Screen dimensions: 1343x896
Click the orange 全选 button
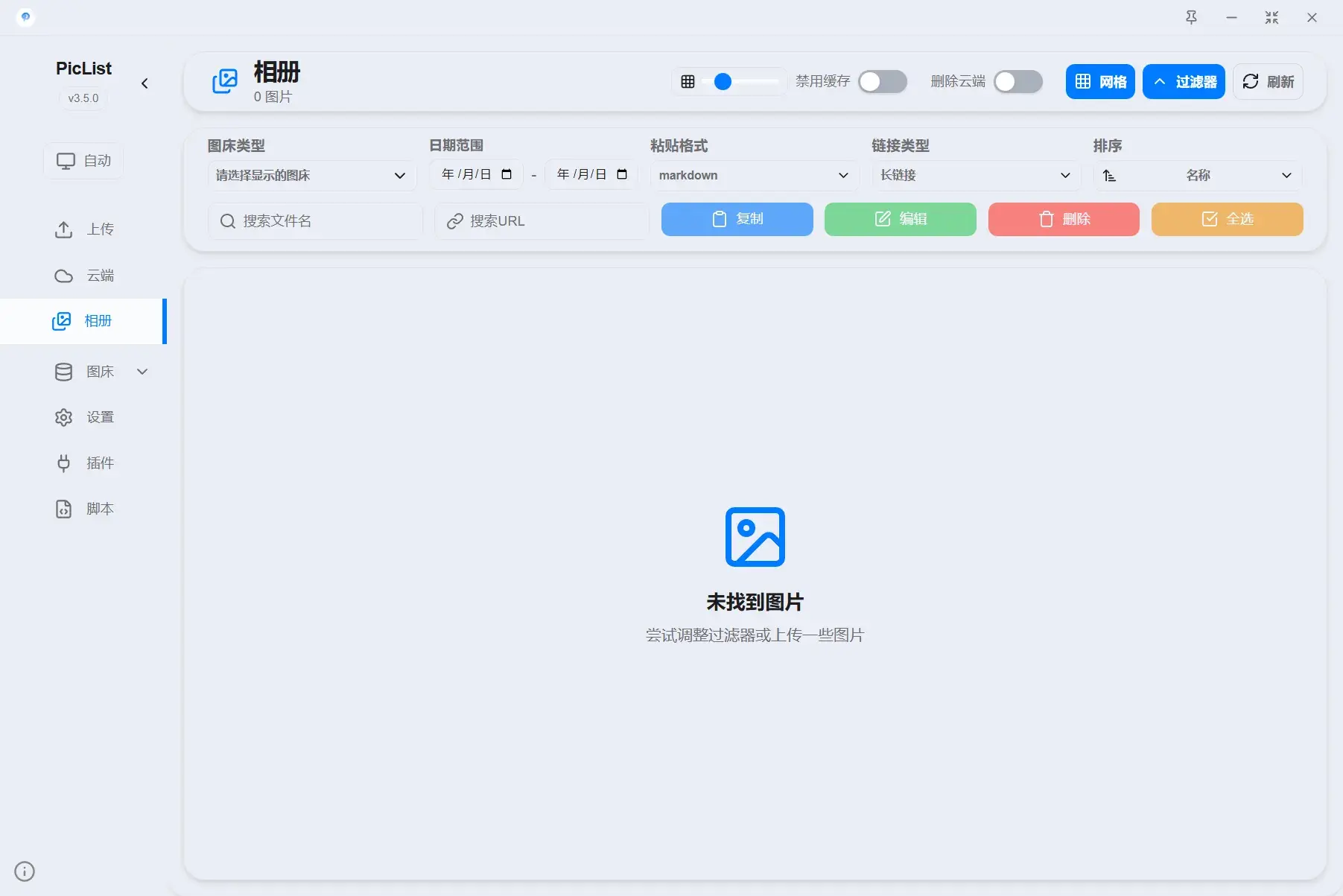(x=1228, y=219)
